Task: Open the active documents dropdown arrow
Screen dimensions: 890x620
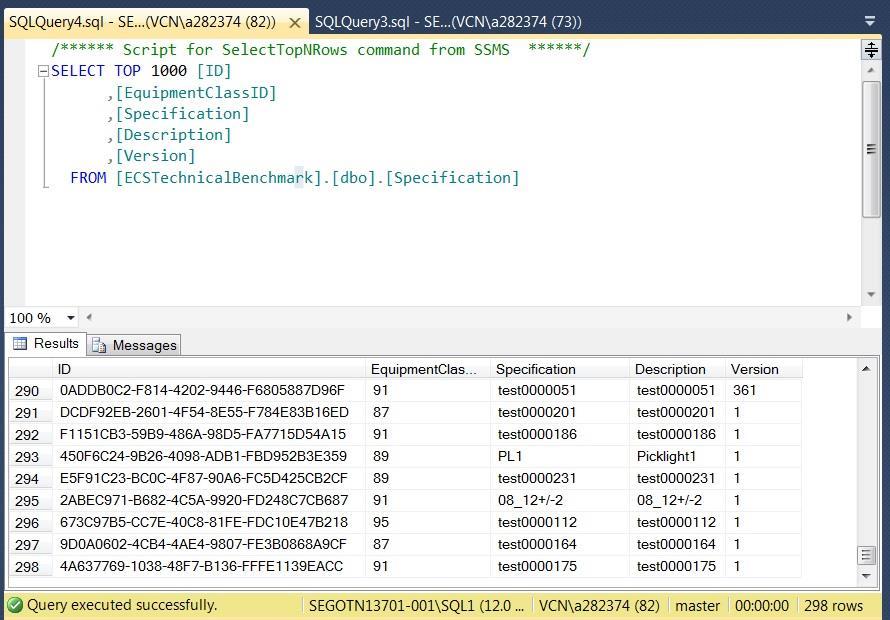Action: [870, 22]
